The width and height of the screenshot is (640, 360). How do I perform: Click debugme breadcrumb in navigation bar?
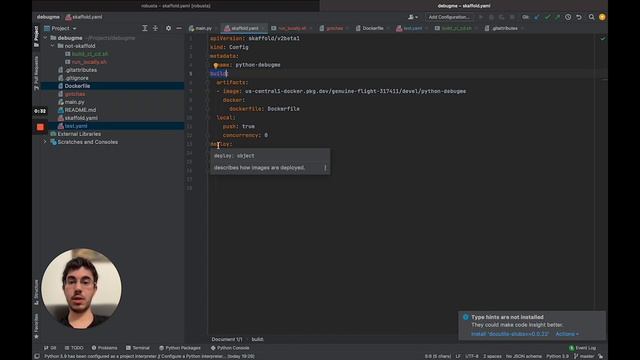(x=48, y=17)
